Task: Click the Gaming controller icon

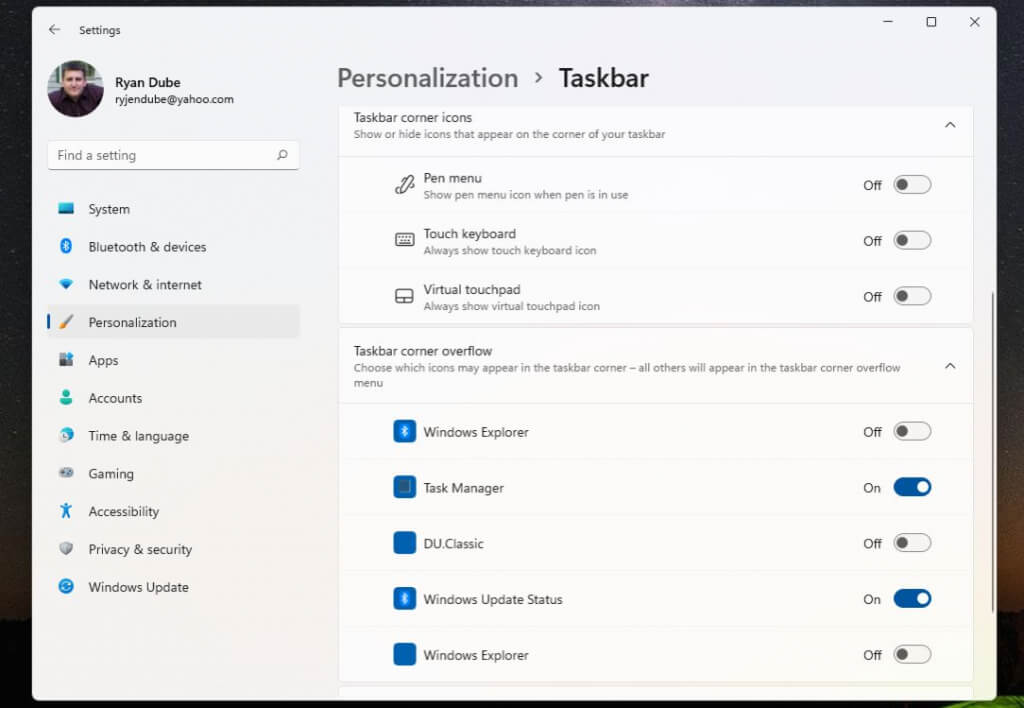Action: (x=66, y=473)
